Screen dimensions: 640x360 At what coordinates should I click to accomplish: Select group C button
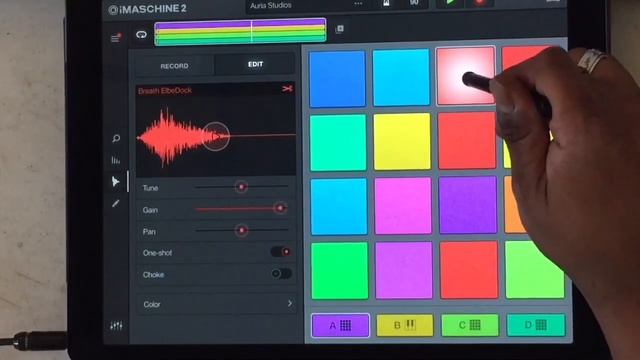[x=470, y=325]
